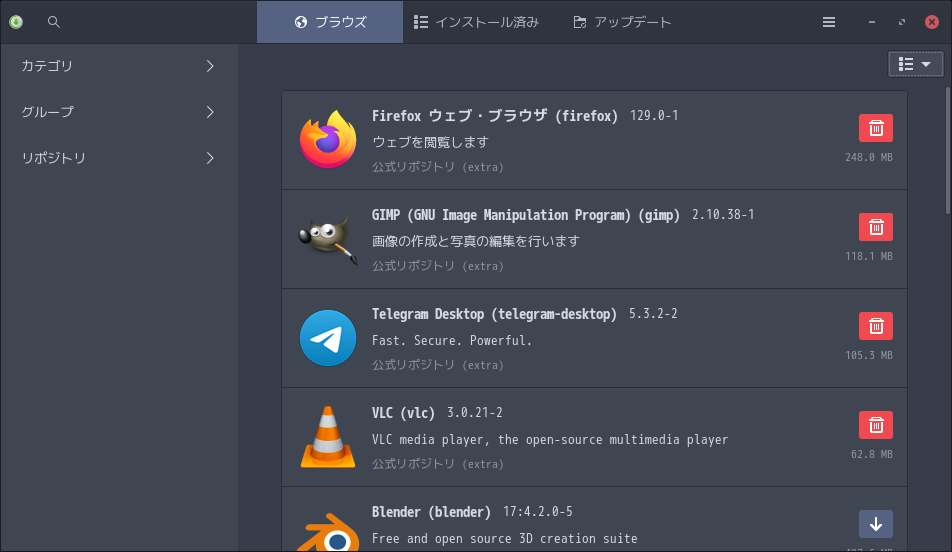Remove Telegram Desktop with its trash button

click(x=876, y=326)
